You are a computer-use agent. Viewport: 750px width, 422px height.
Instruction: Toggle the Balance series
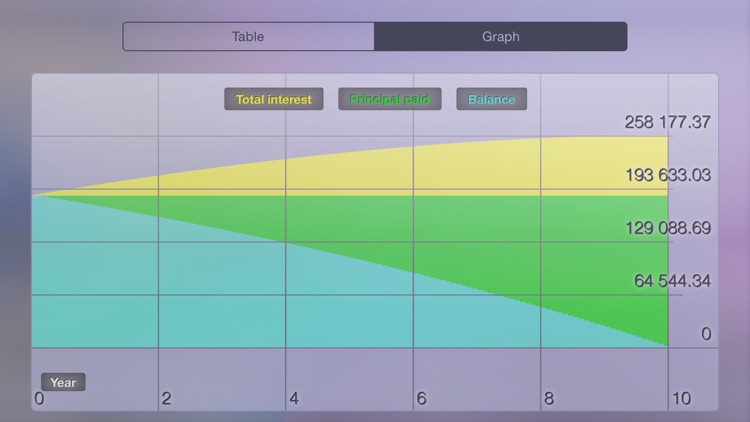tap(491, 99)
